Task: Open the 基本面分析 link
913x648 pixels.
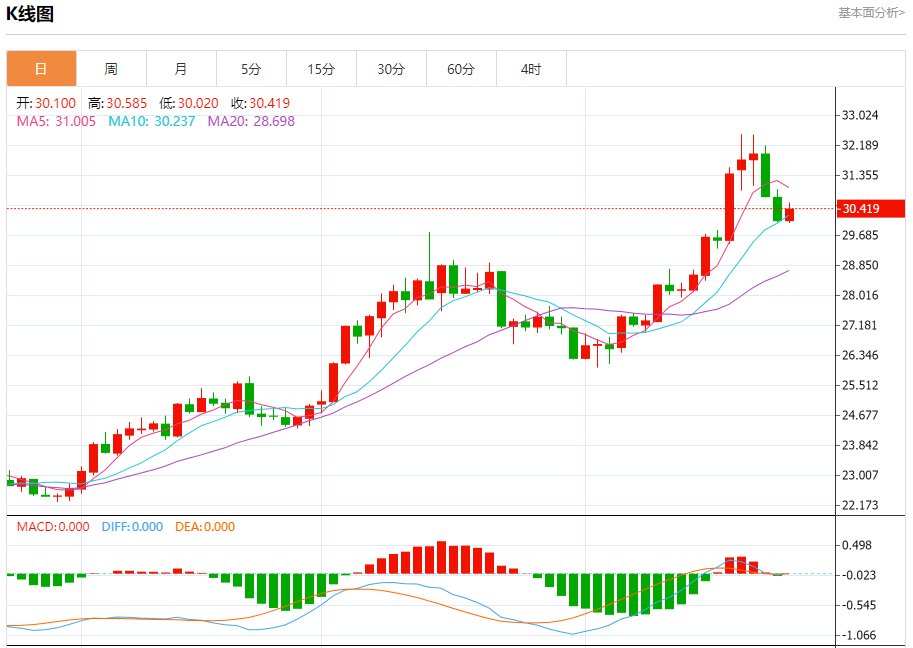Action: (x=870, y=13)
